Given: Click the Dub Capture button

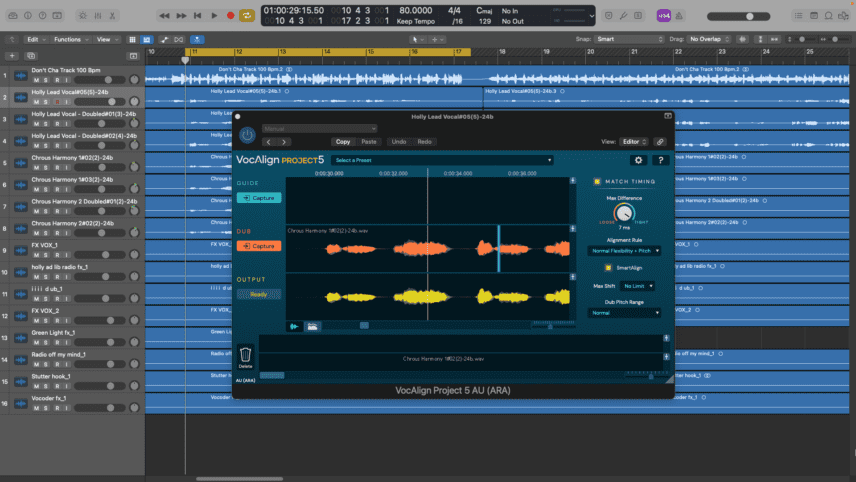Looking at the screenshot, I should (x=259, y=246).
